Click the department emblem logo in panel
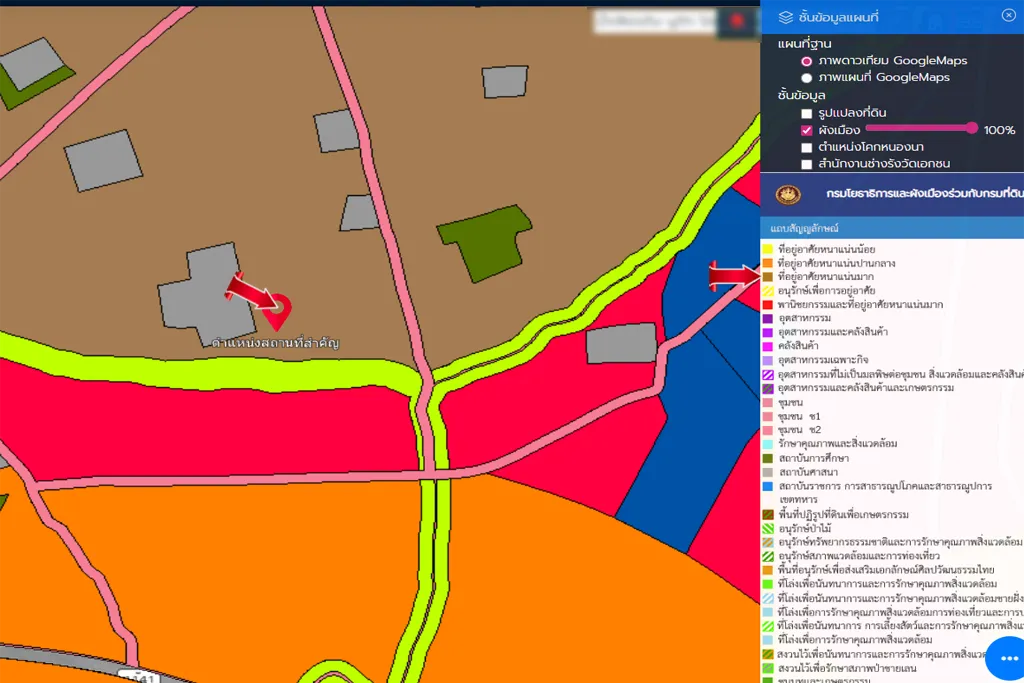Viewport: 1024px width, 683px height. (x=789, y=193)
